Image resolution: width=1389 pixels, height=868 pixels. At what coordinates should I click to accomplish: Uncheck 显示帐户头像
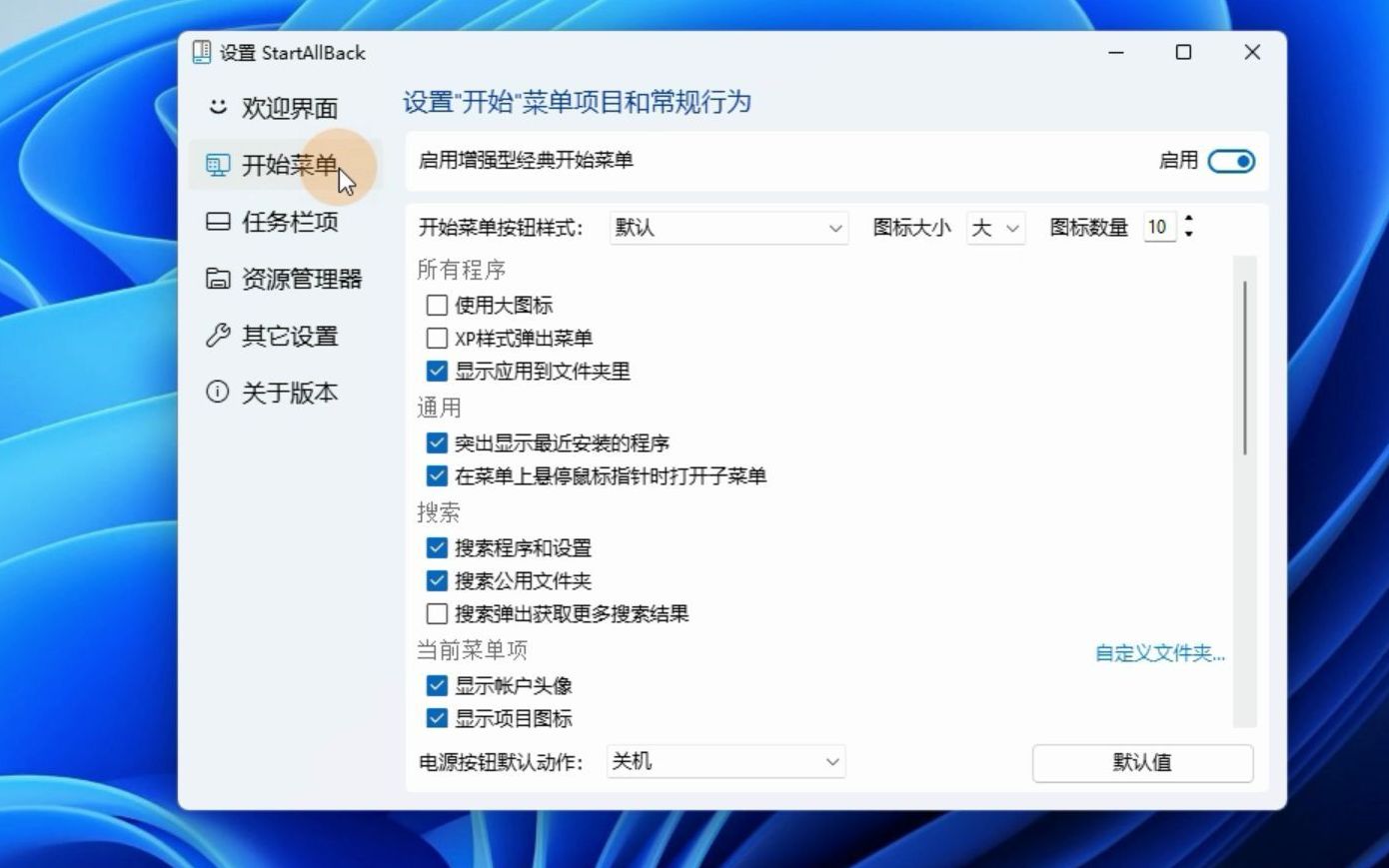[437, 685]
